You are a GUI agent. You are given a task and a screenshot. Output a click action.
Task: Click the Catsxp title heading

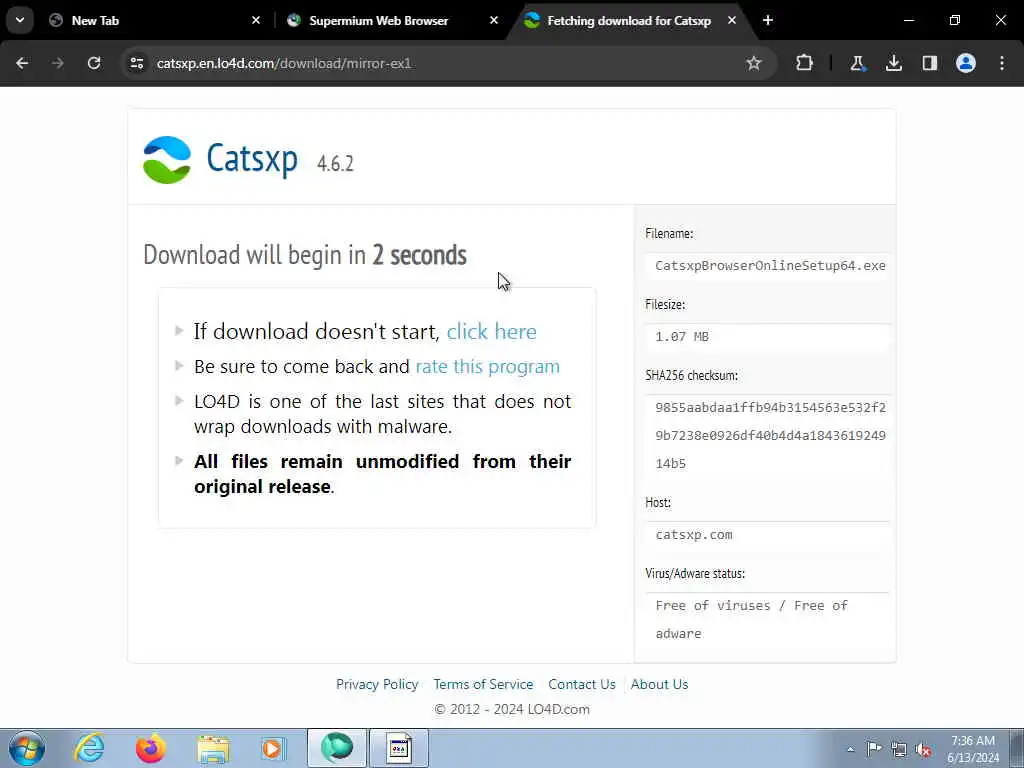pyautogui.click(x=252, y=159)
